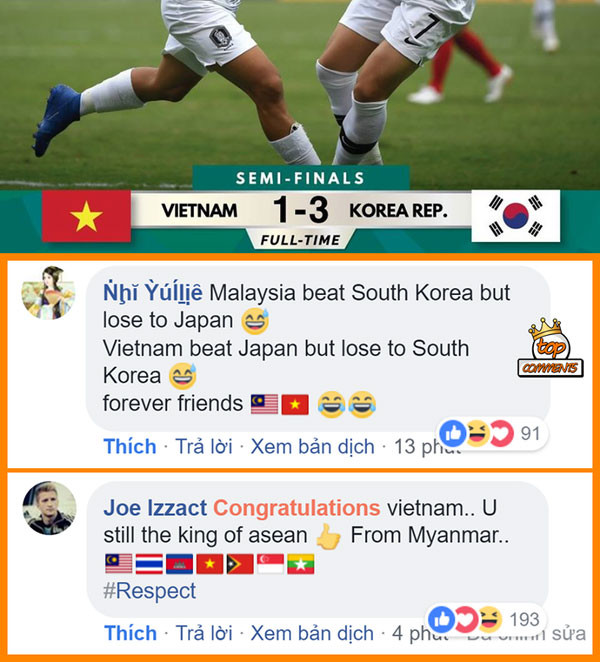This screenshot has width=600, height=662.
Task: Show the 193 reactions count list
Action: 524,619
